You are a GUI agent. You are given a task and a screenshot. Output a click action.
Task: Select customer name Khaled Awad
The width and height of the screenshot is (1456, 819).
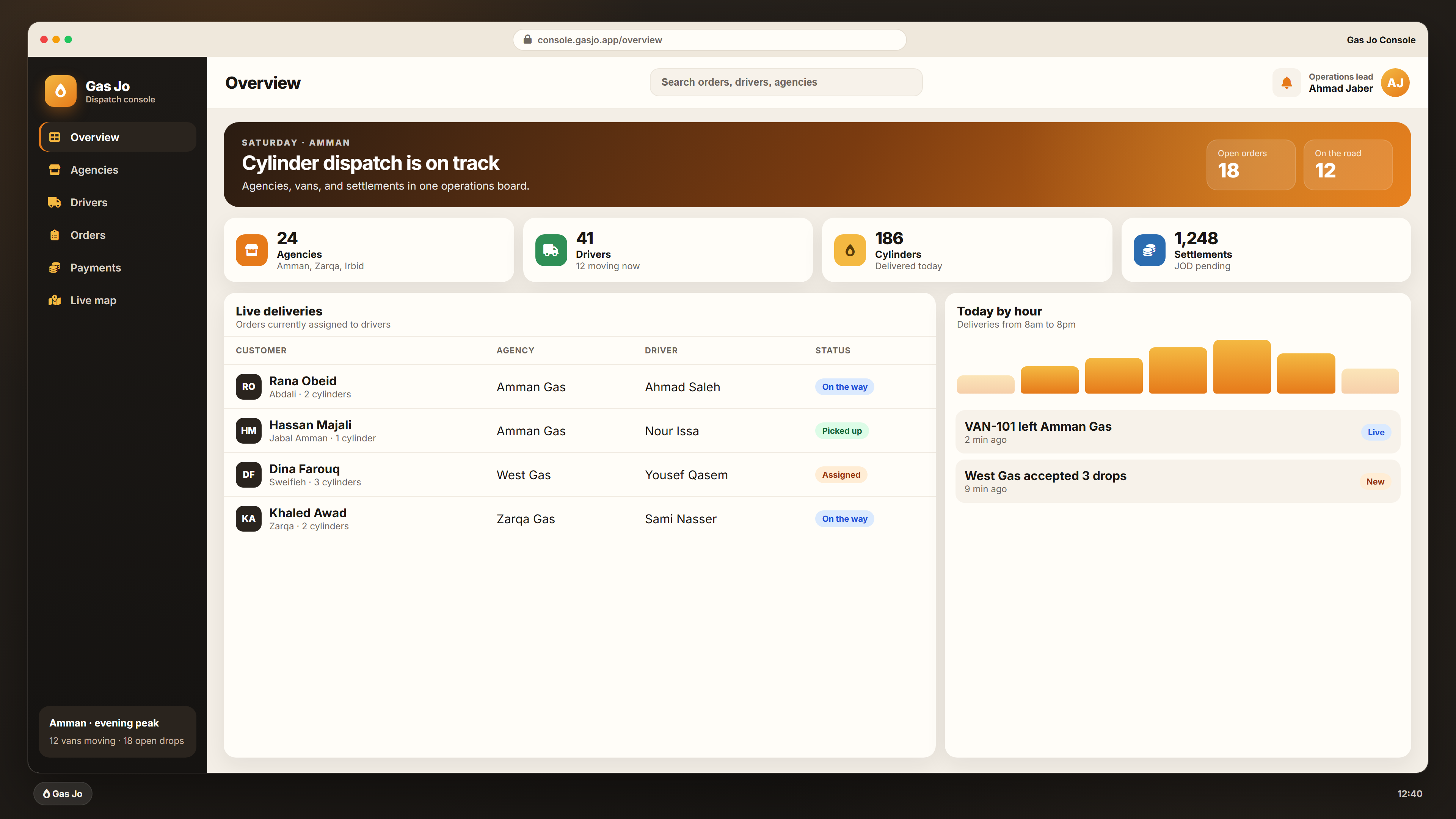[308, 513]
